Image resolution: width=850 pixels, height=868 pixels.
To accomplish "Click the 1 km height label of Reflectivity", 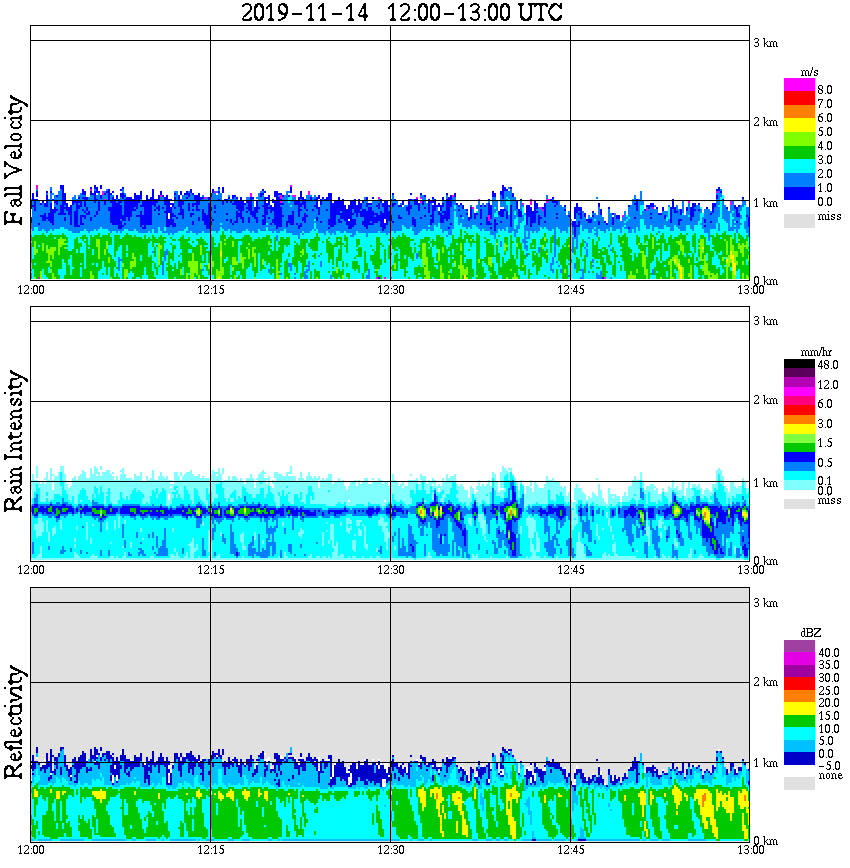I will point(765,763).
